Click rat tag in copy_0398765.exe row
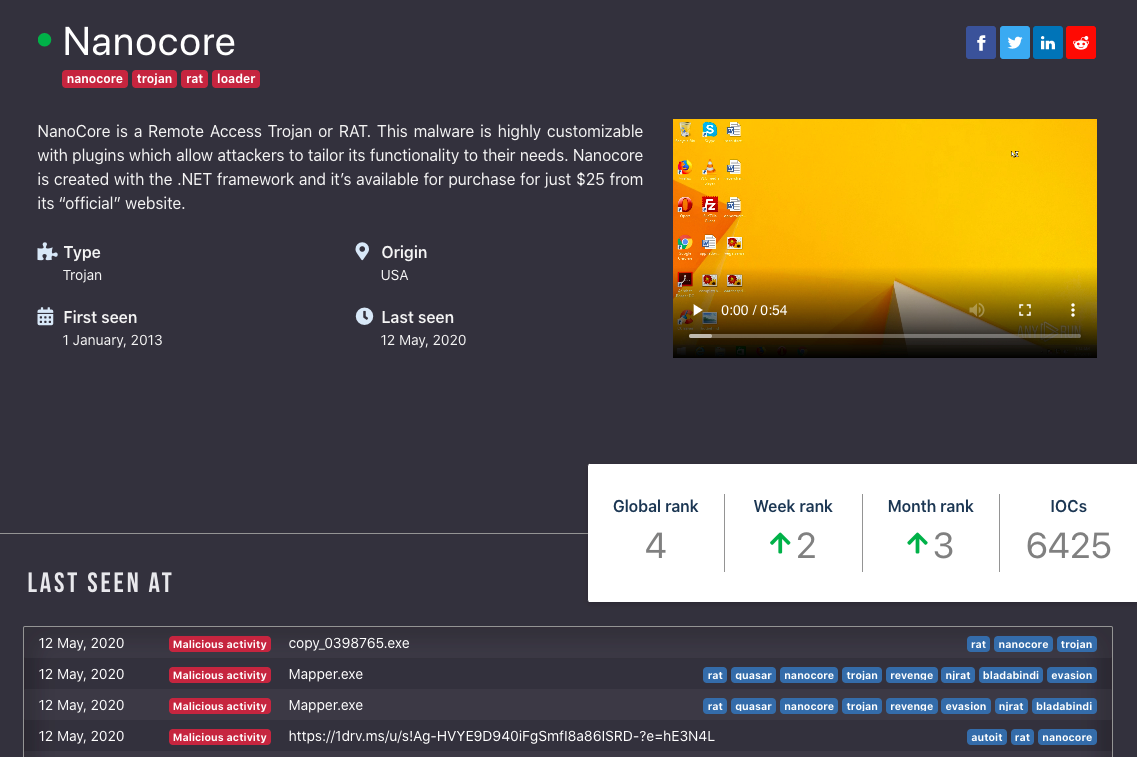Screen dimensions: 1137x757 click(x=978, y=644)
